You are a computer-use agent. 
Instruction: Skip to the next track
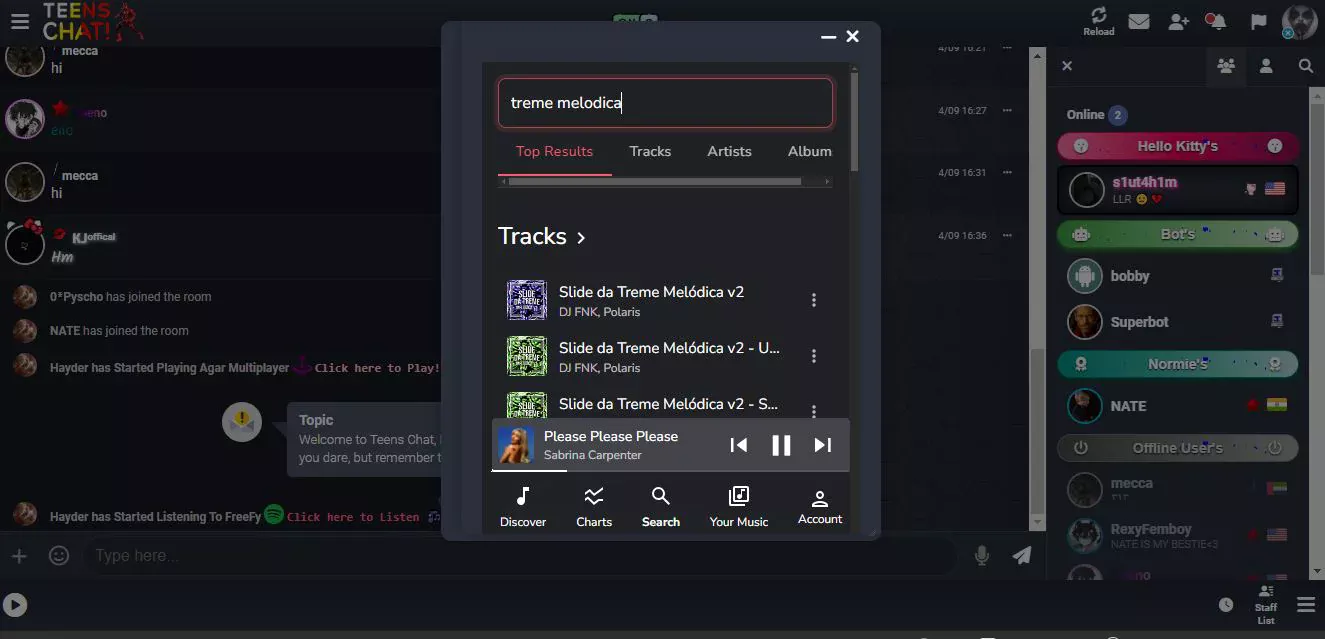tap(823, 445)
